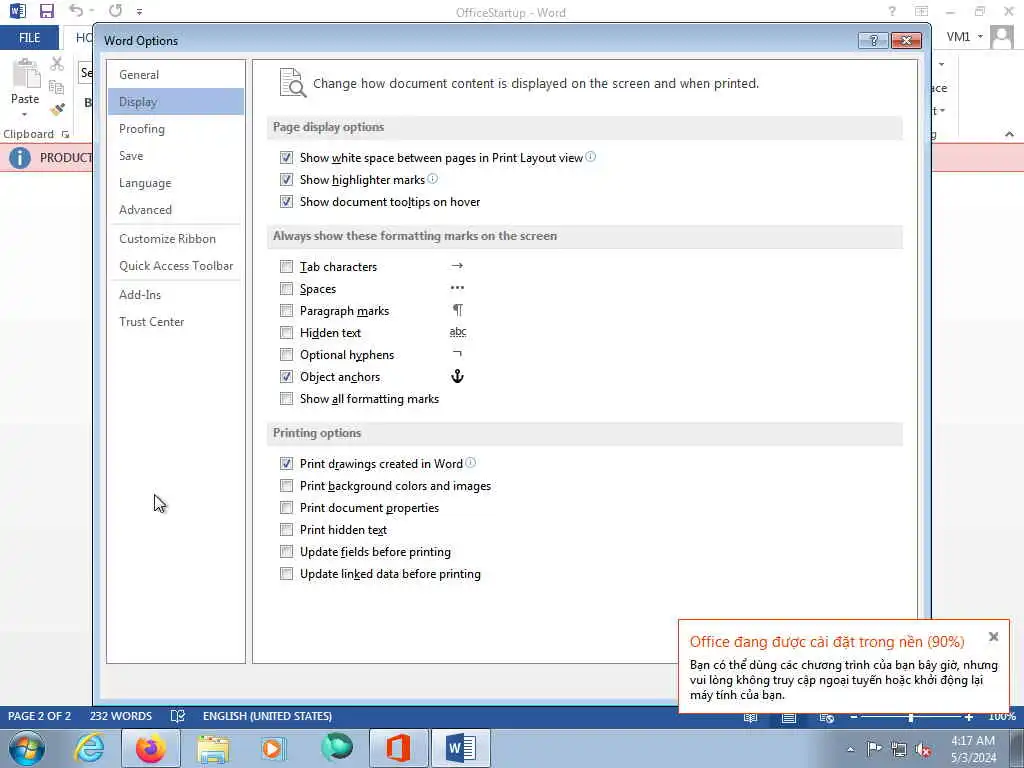This screenshot has width=1024, height=768.
Task: Click ENGLISH (UNITED STATES) language indicator
Action: [267, 716]
